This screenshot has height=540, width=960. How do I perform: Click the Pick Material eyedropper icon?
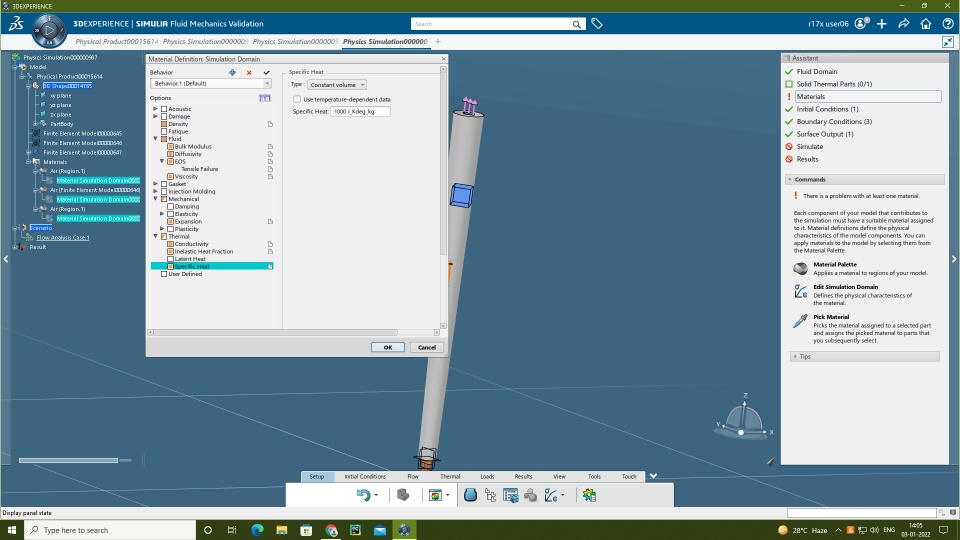pos(800,321)
